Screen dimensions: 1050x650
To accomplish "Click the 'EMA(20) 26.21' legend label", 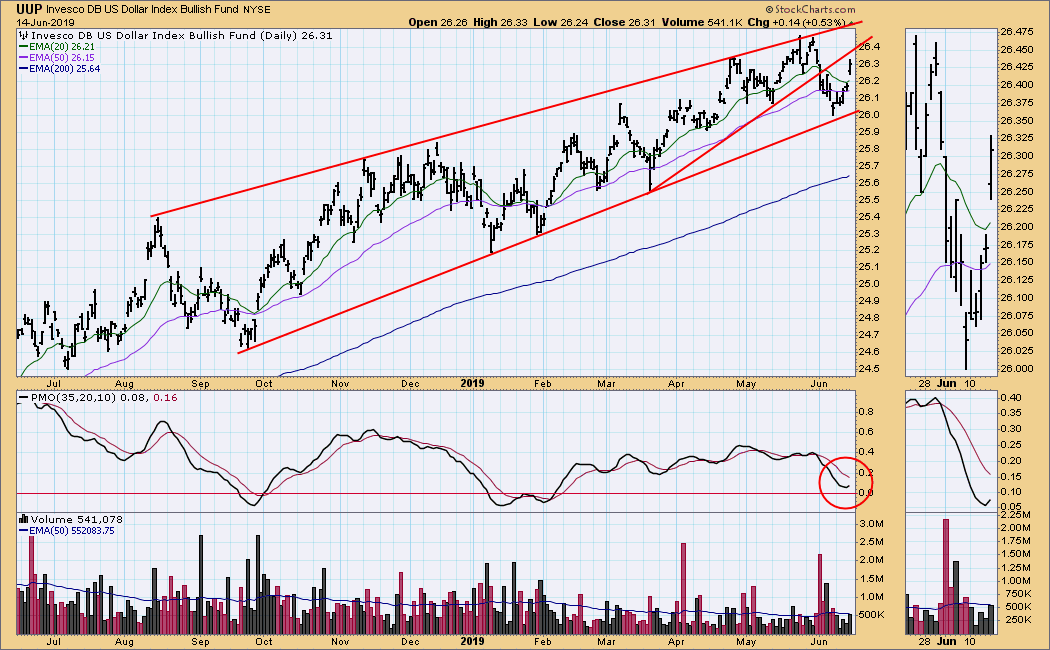I will pos(62,48).
